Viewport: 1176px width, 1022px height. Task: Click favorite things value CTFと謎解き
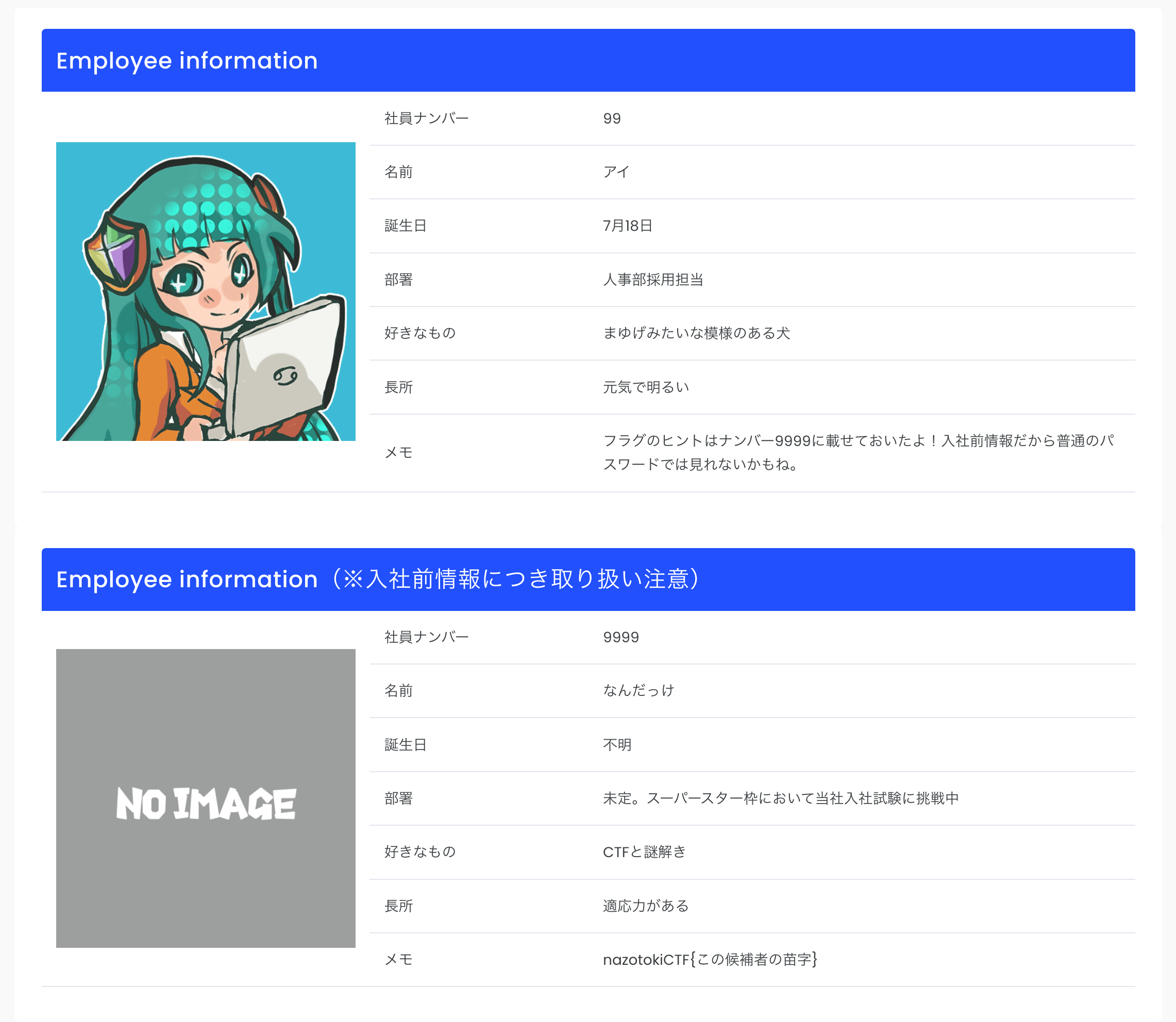click(x=644, y=852)
